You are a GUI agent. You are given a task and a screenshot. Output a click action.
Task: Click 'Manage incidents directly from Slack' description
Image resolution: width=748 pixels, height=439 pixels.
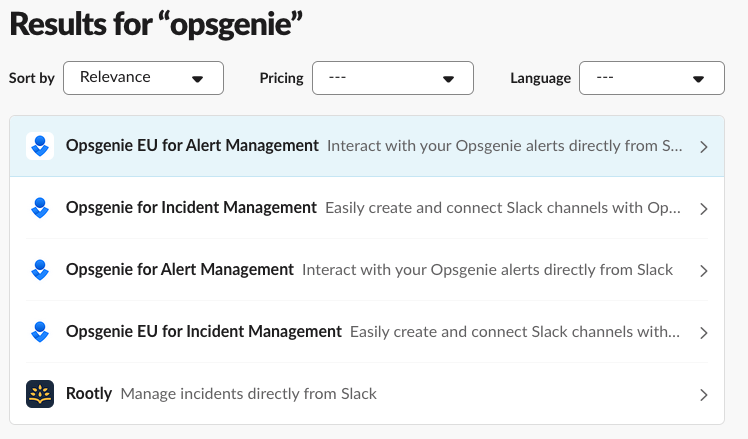pyautogui.click(x=249, y=394)
